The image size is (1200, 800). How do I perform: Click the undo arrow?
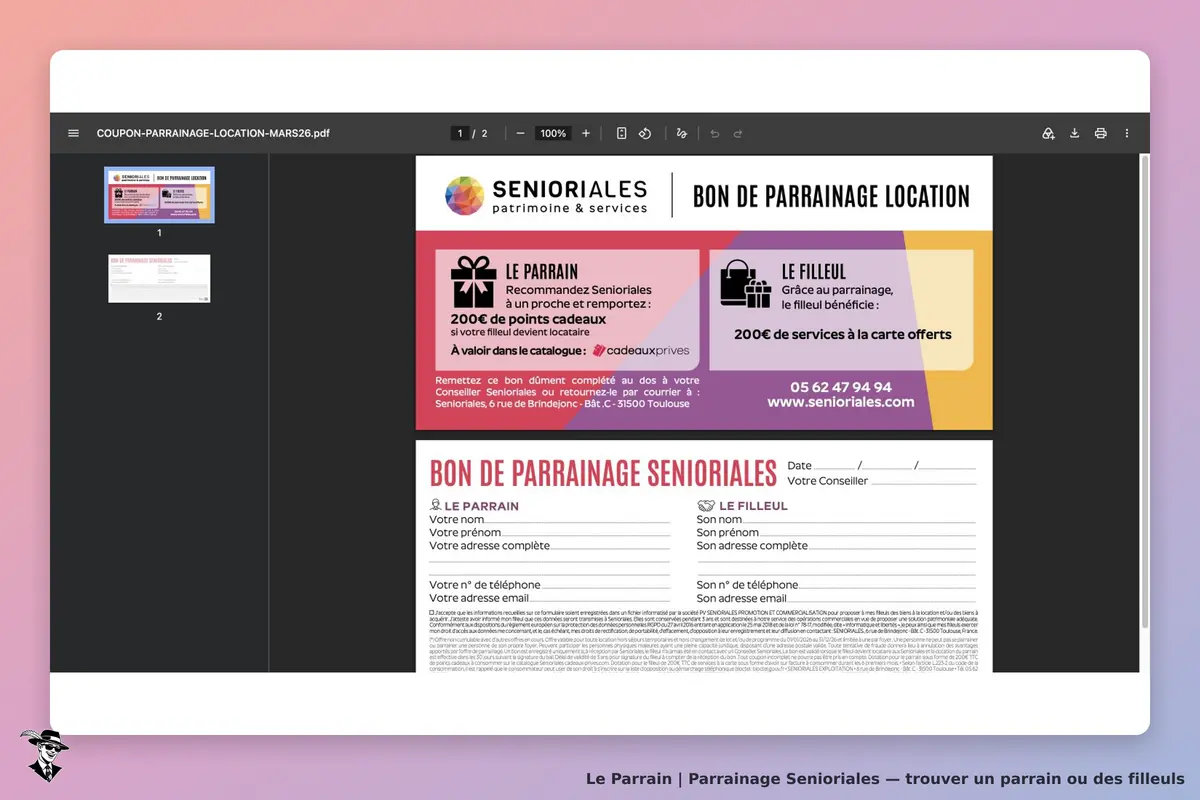pos(714,133)
